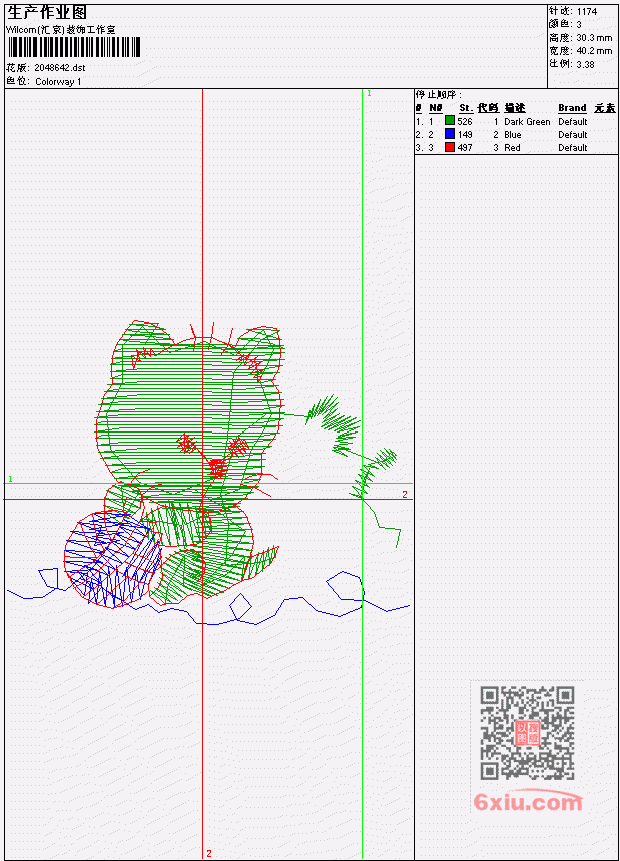Image resolution: width=620 pixels, height=861 pixels.
Task: Click stitch count value 526
Action: pos(465,121)
